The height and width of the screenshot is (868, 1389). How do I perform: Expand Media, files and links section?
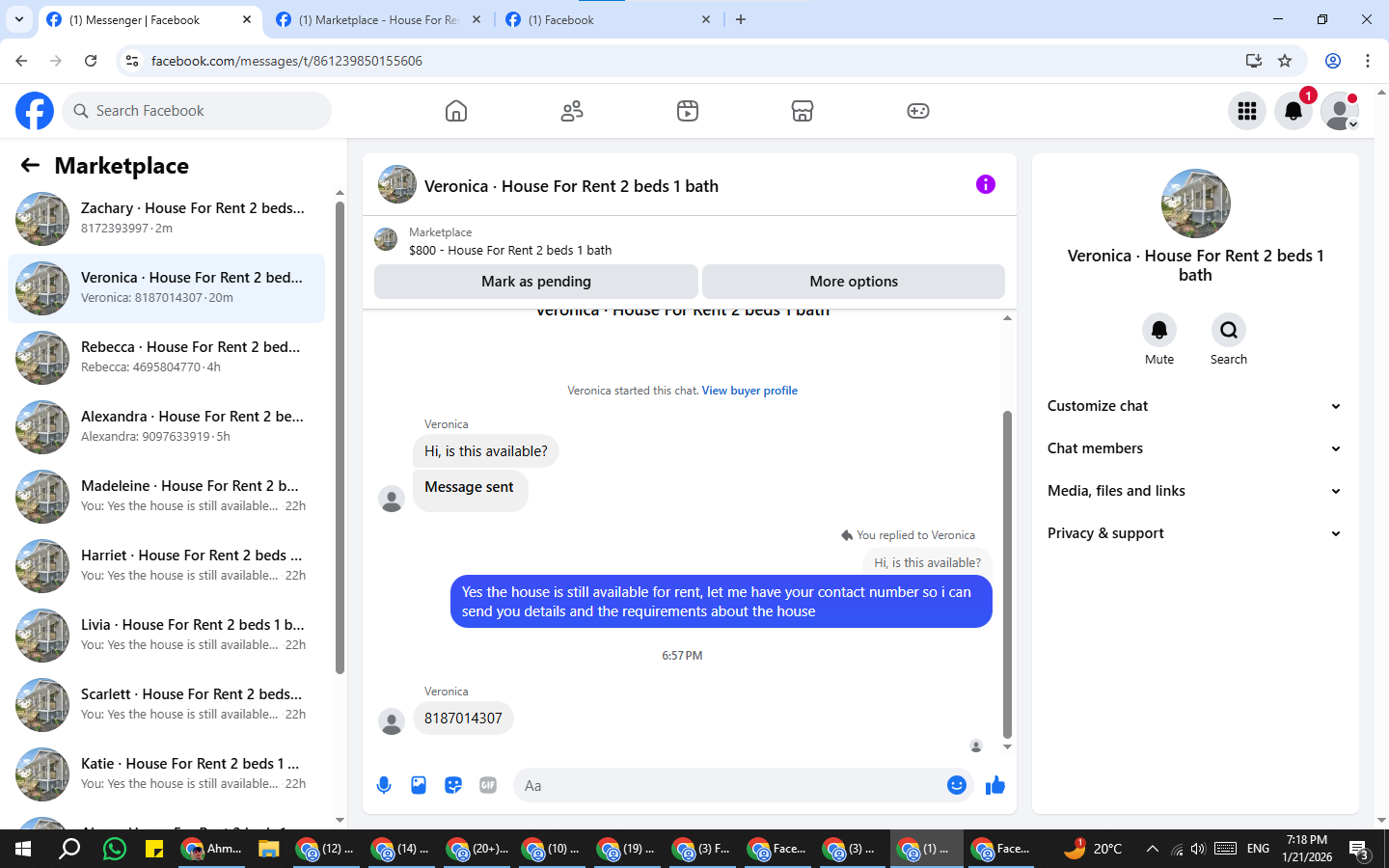1194,491
